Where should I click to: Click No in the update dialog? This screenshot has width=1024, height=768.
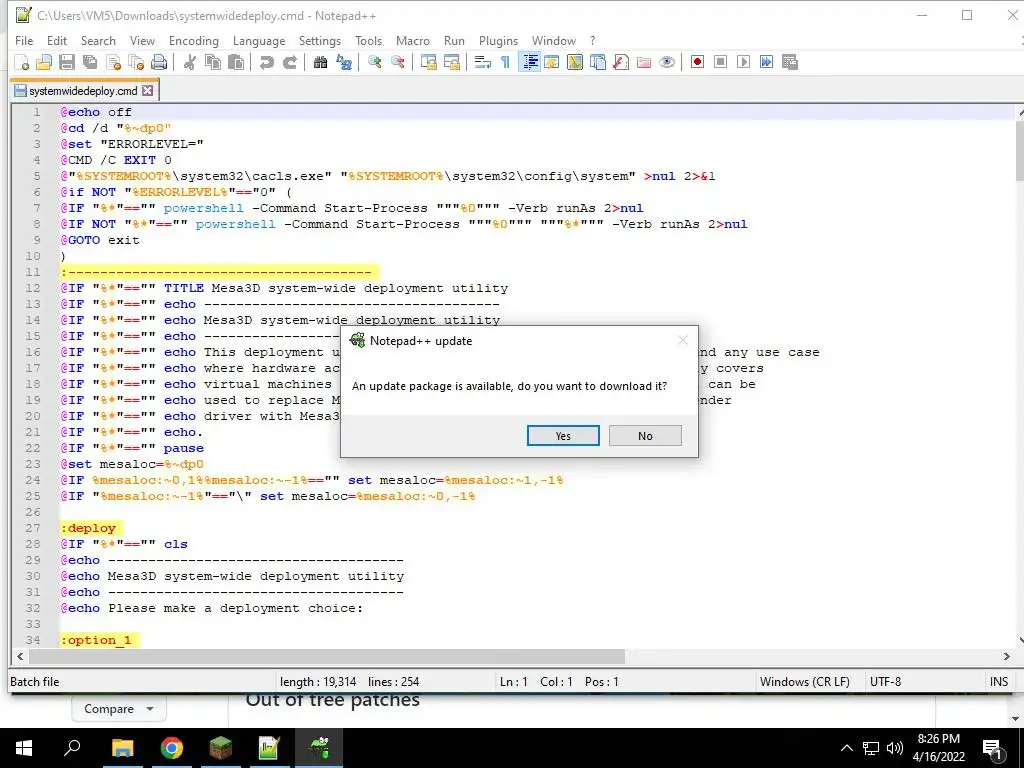tap(645, 436)
